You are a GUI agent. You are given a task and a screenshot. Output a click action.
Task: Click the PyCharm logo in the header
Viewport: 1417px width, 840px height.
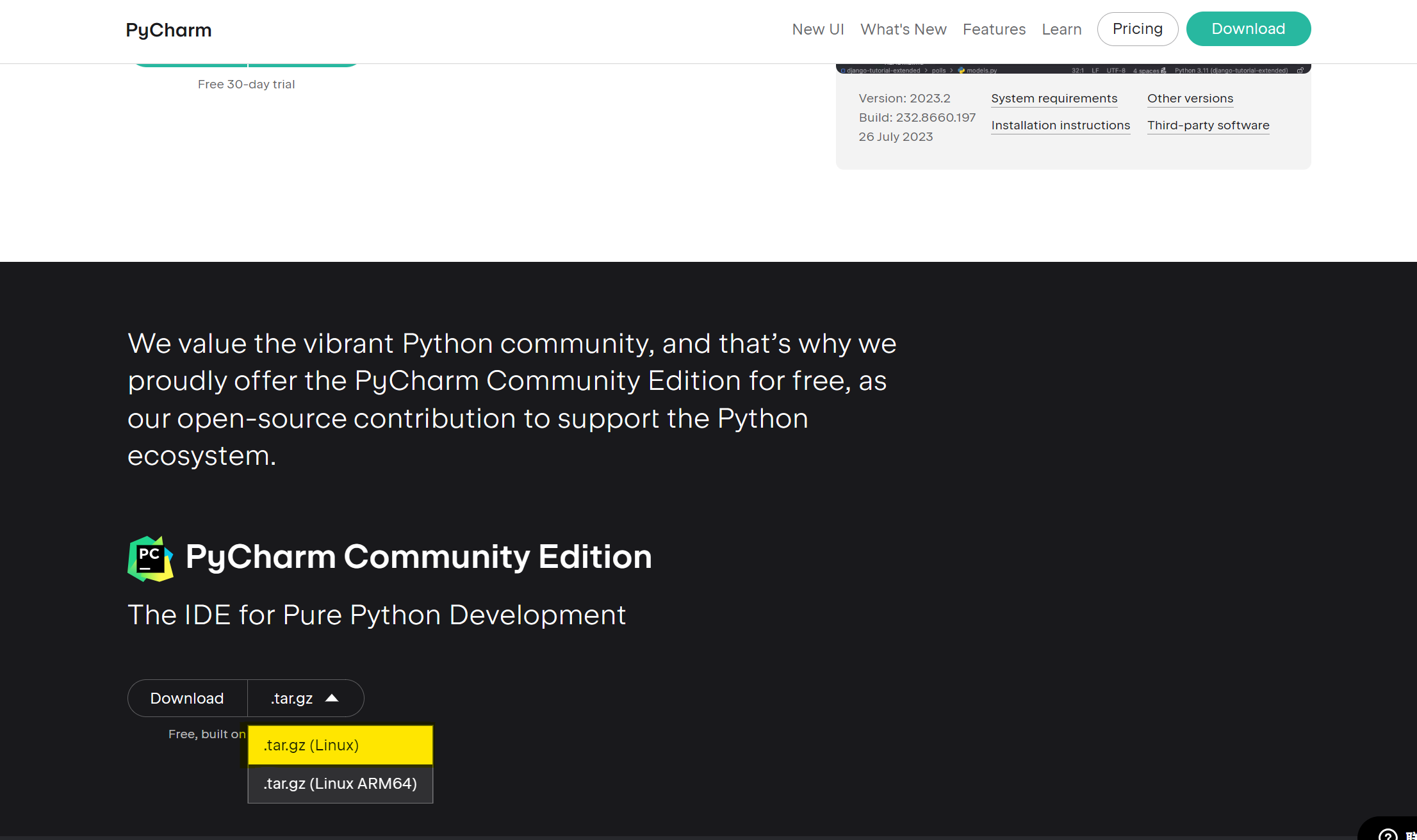click(168, 29)
